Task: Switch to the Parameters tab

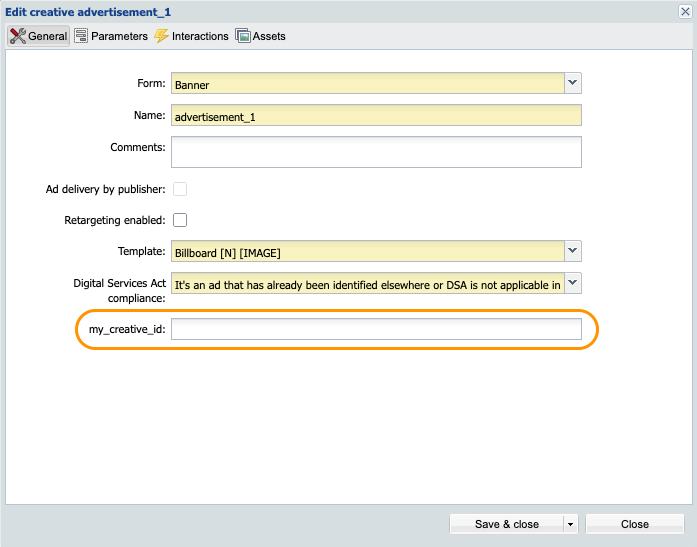Action: [111, 36]
